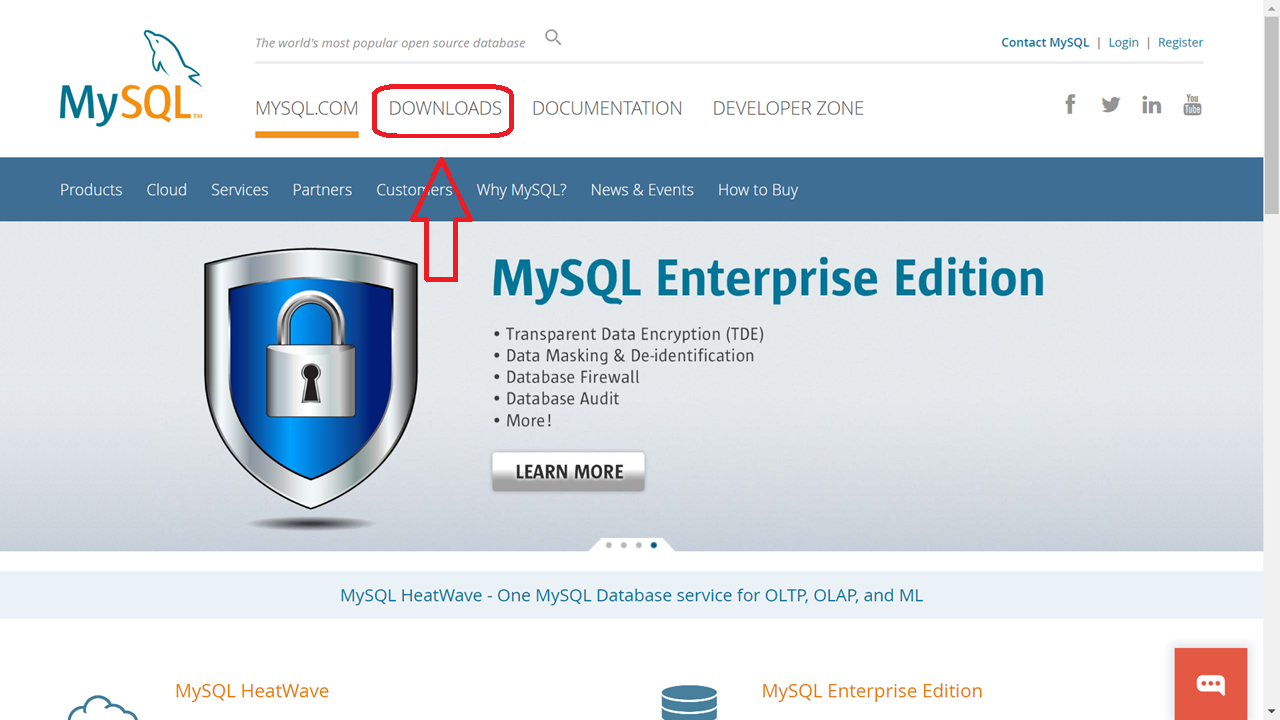Screen dimensions: 1280x720
Task: Open the How to Buy menu
Action: pyautogui.click(x=758, y=189)
